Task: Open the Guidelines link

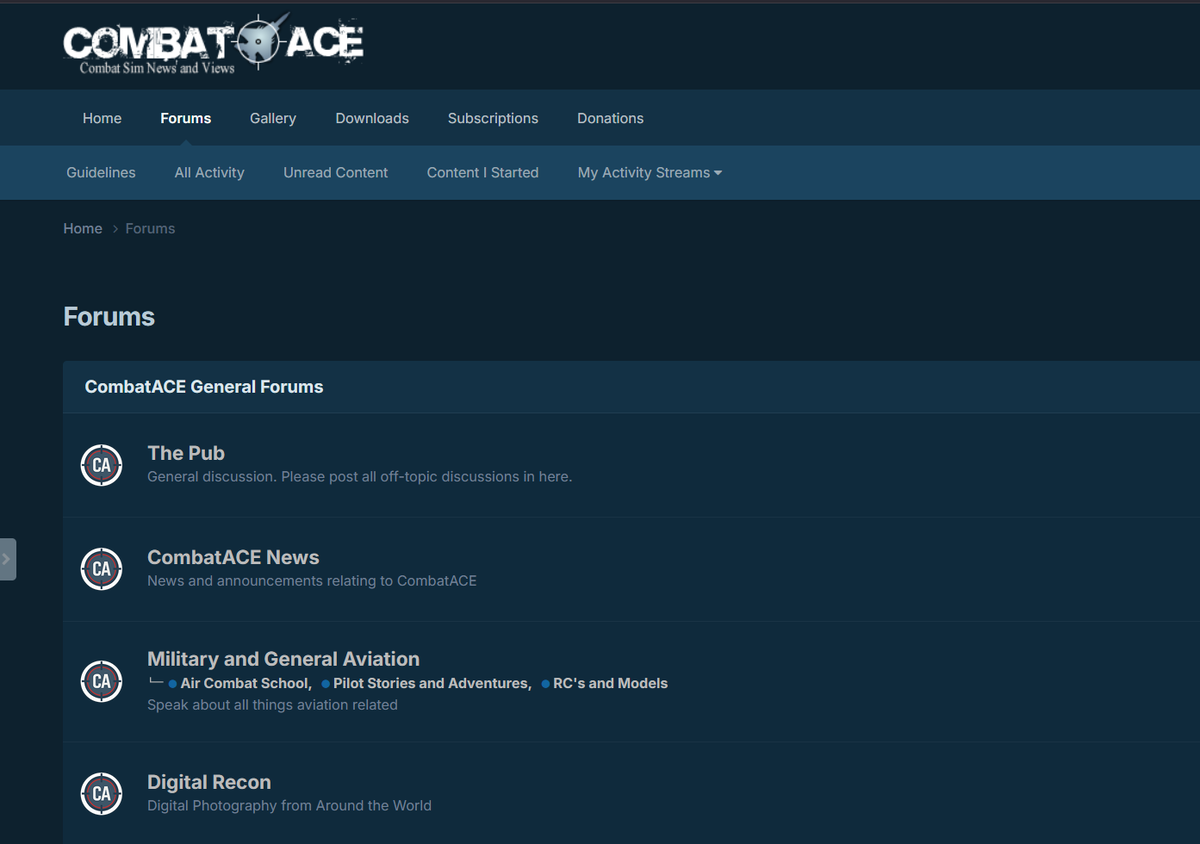Action: (x=101, y=172)
